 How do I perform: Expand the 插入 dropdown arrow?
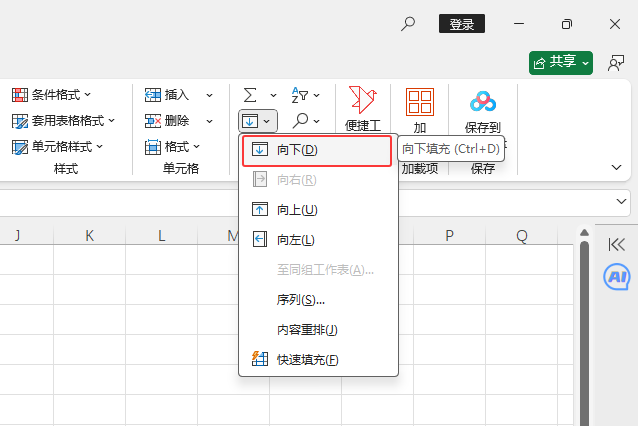209,96
